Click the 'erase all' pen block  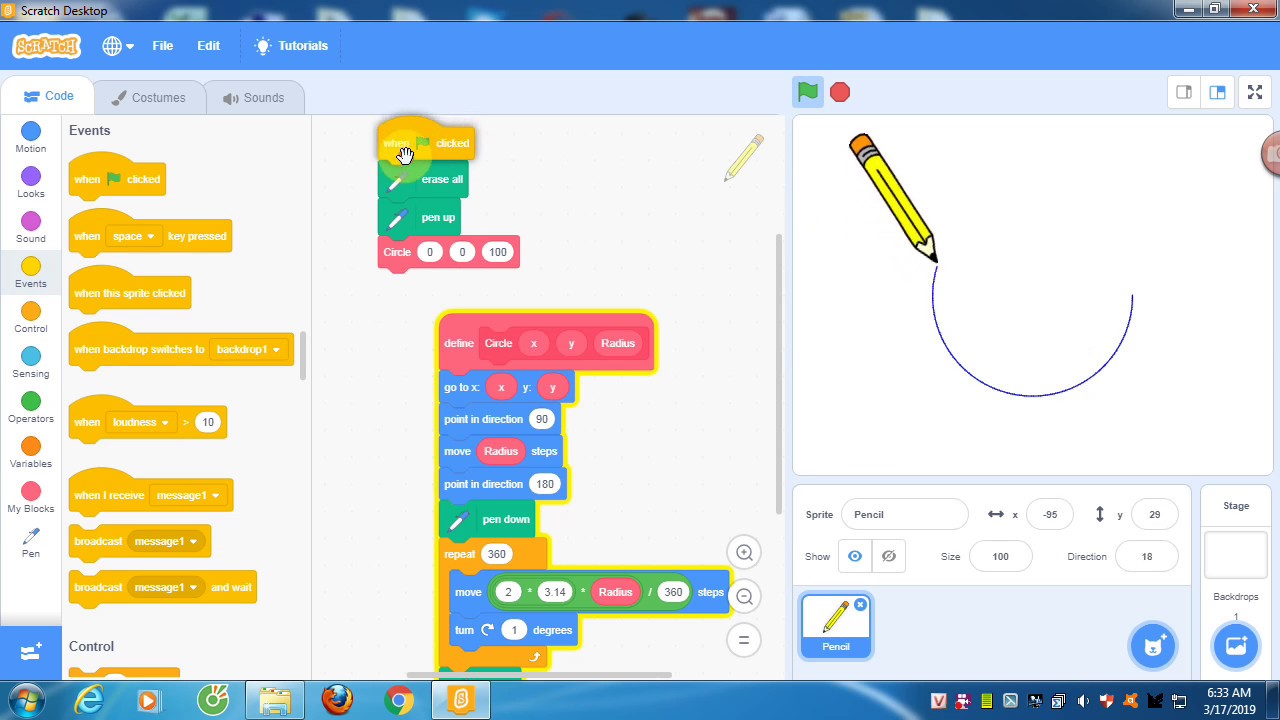point(422,179)
